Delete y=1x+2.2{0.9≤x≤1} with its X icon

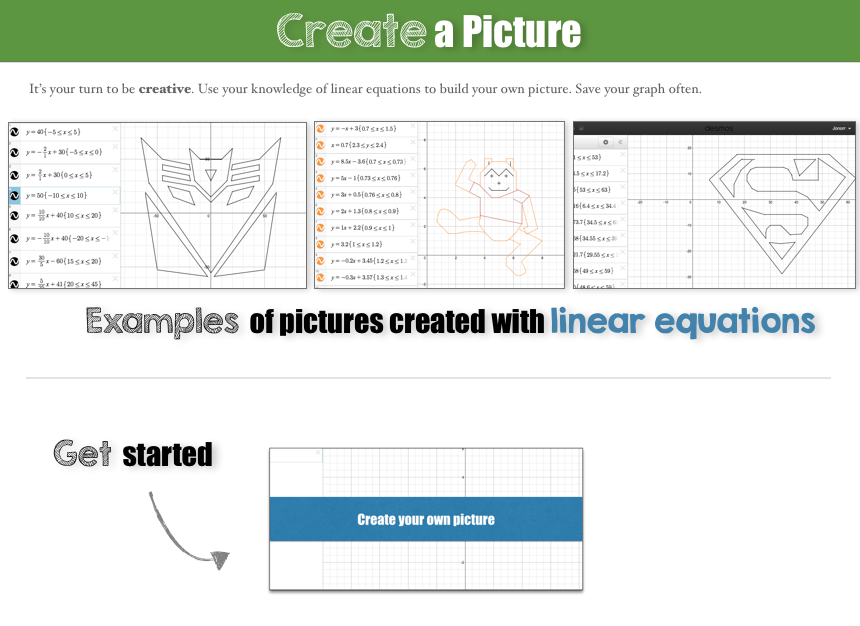(413, 225)
